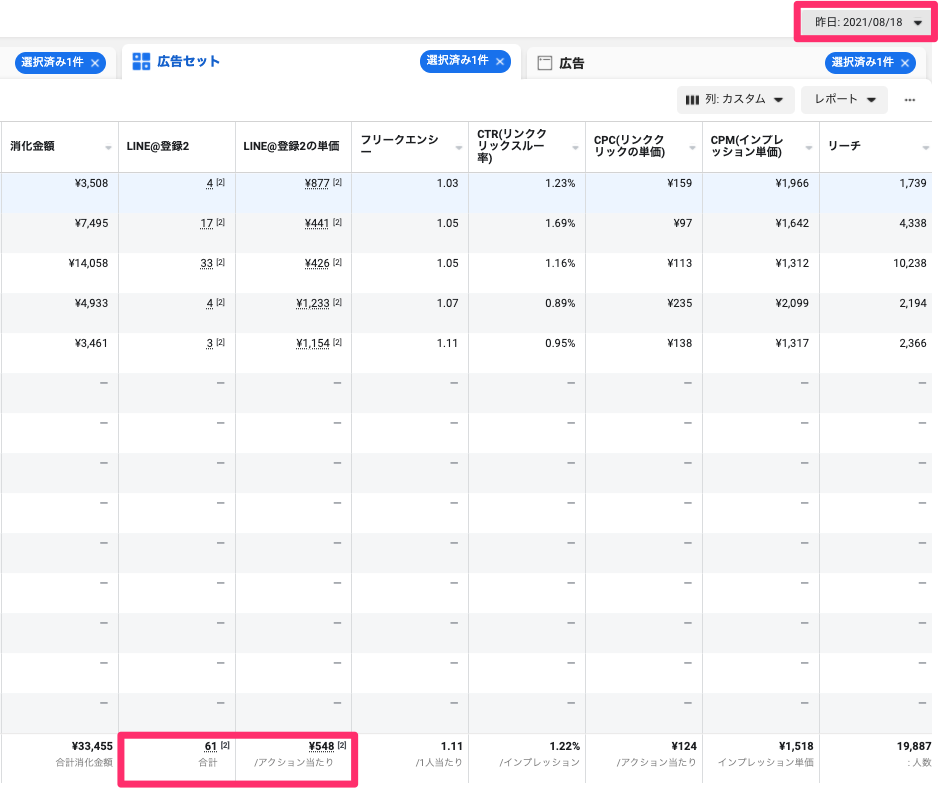Click the 19,887 total reach value
The height and width of the screenshot is (788, 938).
click(914, 746)
